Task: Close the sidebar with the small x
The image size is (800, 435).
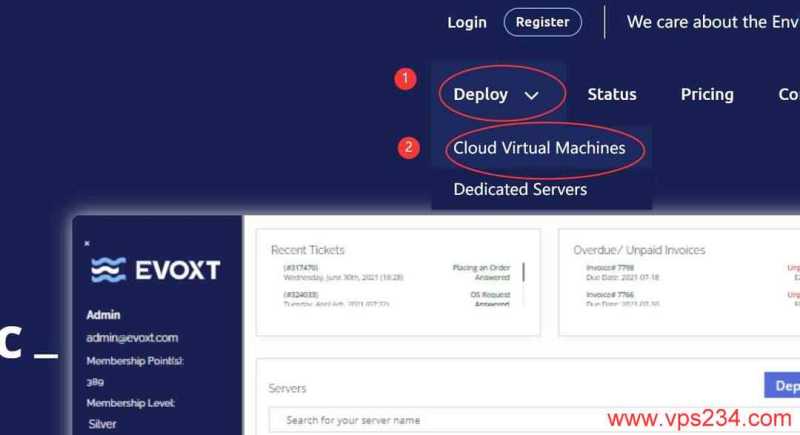Action: coord(87,243)
